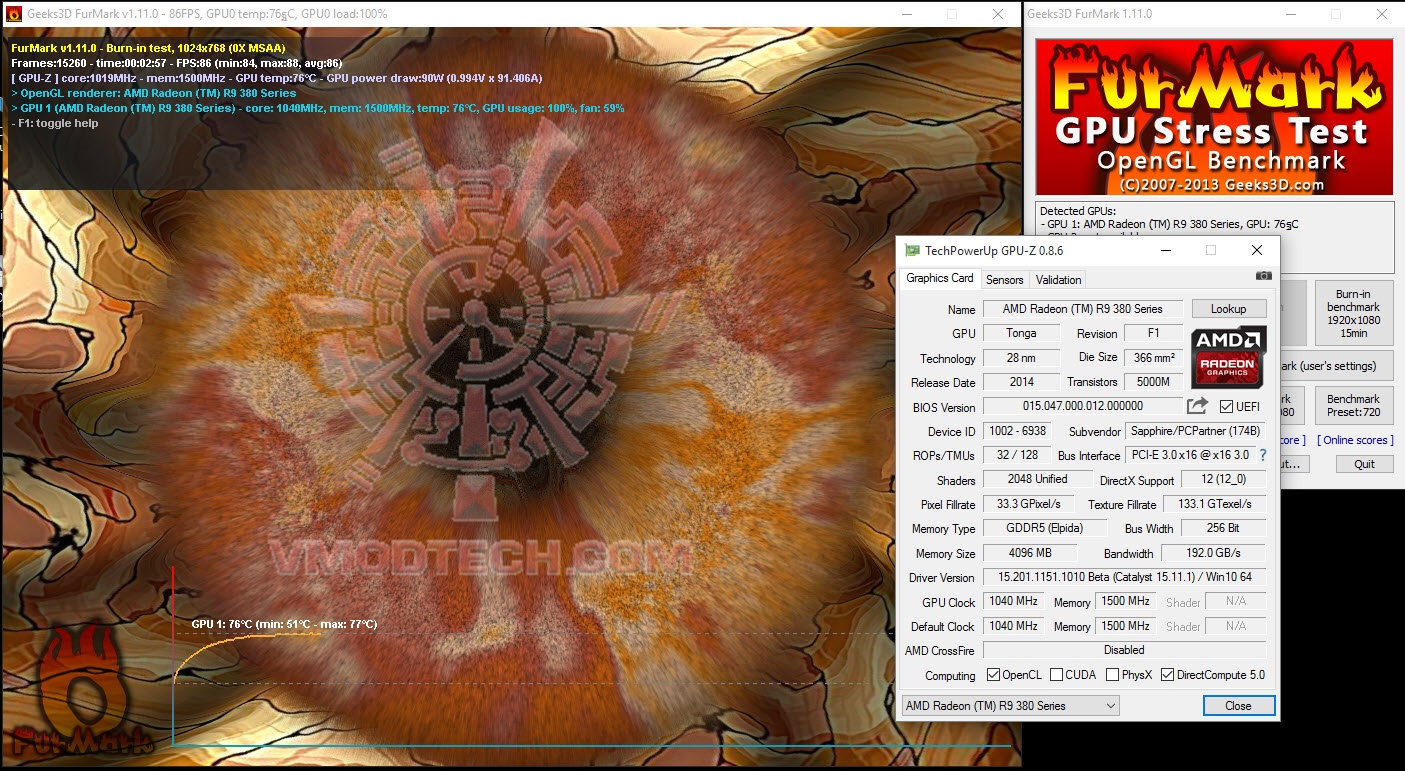Image resolution: width=1405 pixels, height=771 pixels.
Task: Click the Memory field in Default Clock row
Action: tap(1126, 626)
